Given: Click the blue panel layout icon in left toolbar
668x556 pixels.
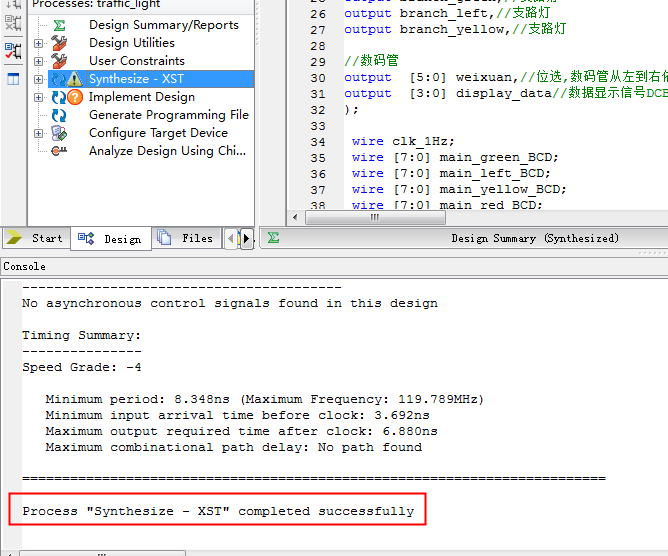Looking at the screenshot, I should coord(13,79).
